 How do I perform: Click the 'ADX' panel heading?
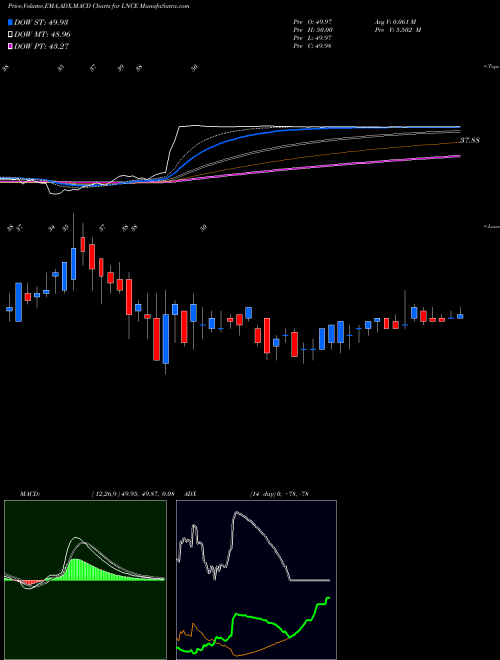click(190, 494)
